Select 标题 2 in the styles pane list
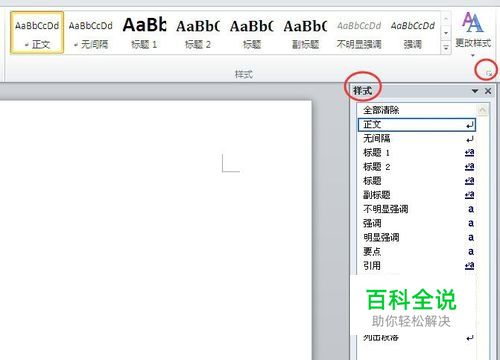This screenshot has width=500, height=360. tap(417, 167)
